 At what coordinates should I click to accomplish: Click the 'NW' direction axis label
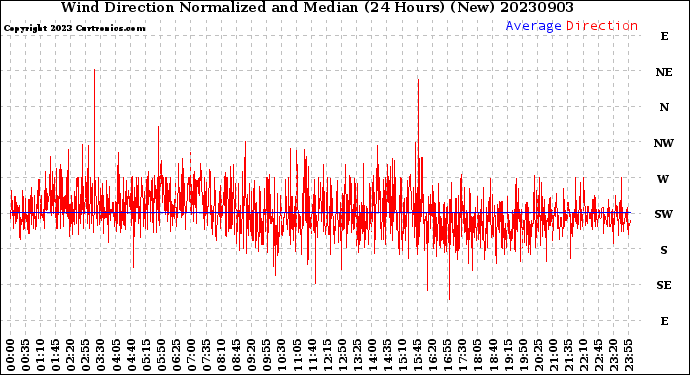click(x=664, y=143)
